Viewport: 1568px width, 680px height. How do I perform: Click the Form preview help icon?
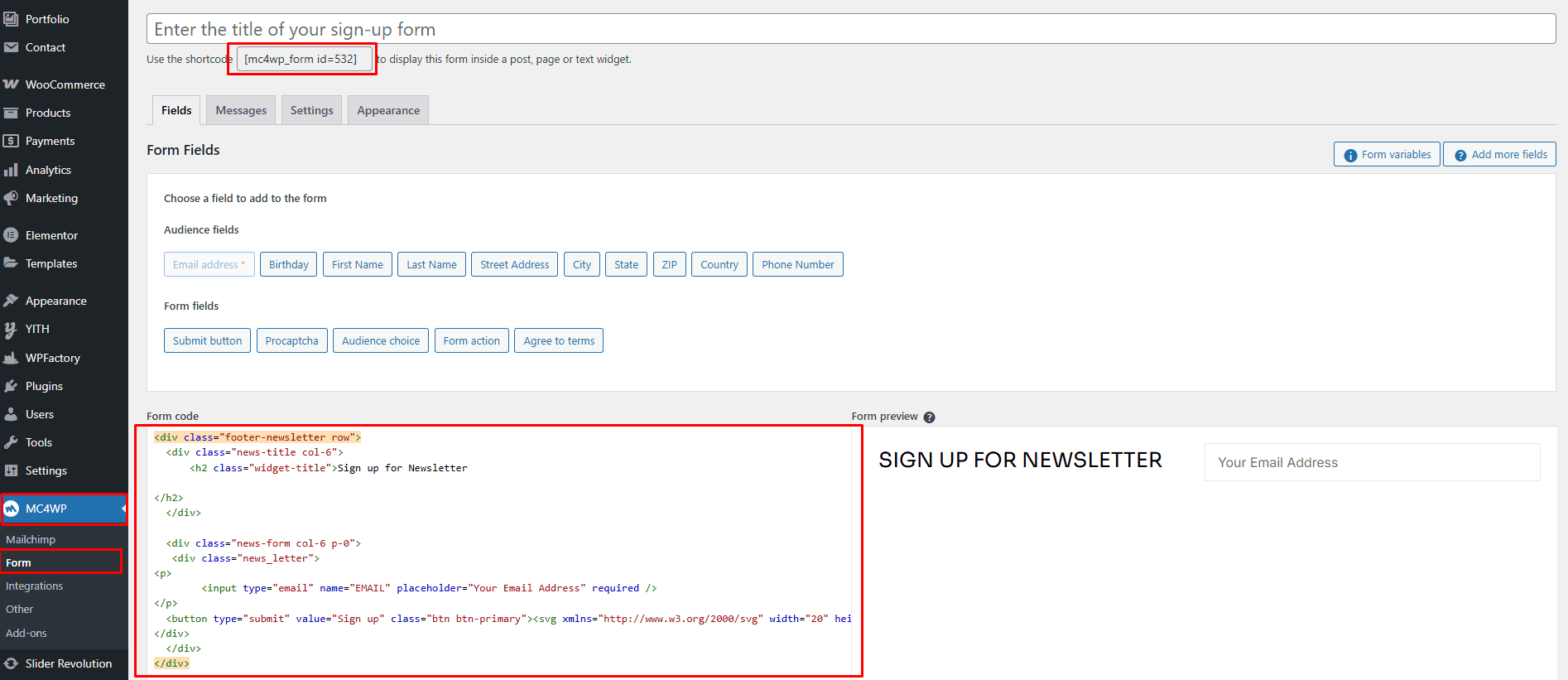[929, 417]
